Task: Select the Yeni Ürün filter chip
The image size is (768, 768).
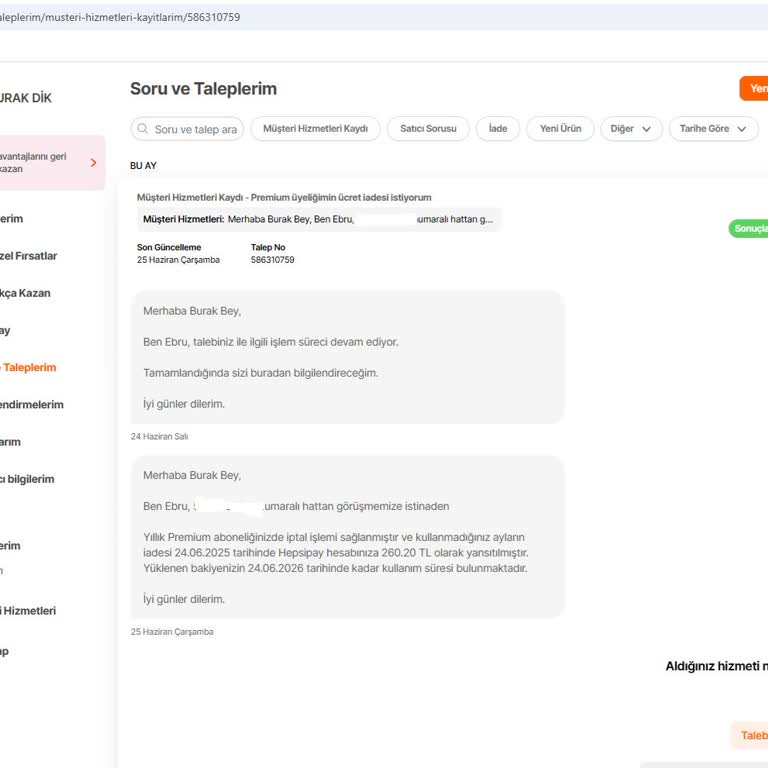Action: [x=560, y=129]
